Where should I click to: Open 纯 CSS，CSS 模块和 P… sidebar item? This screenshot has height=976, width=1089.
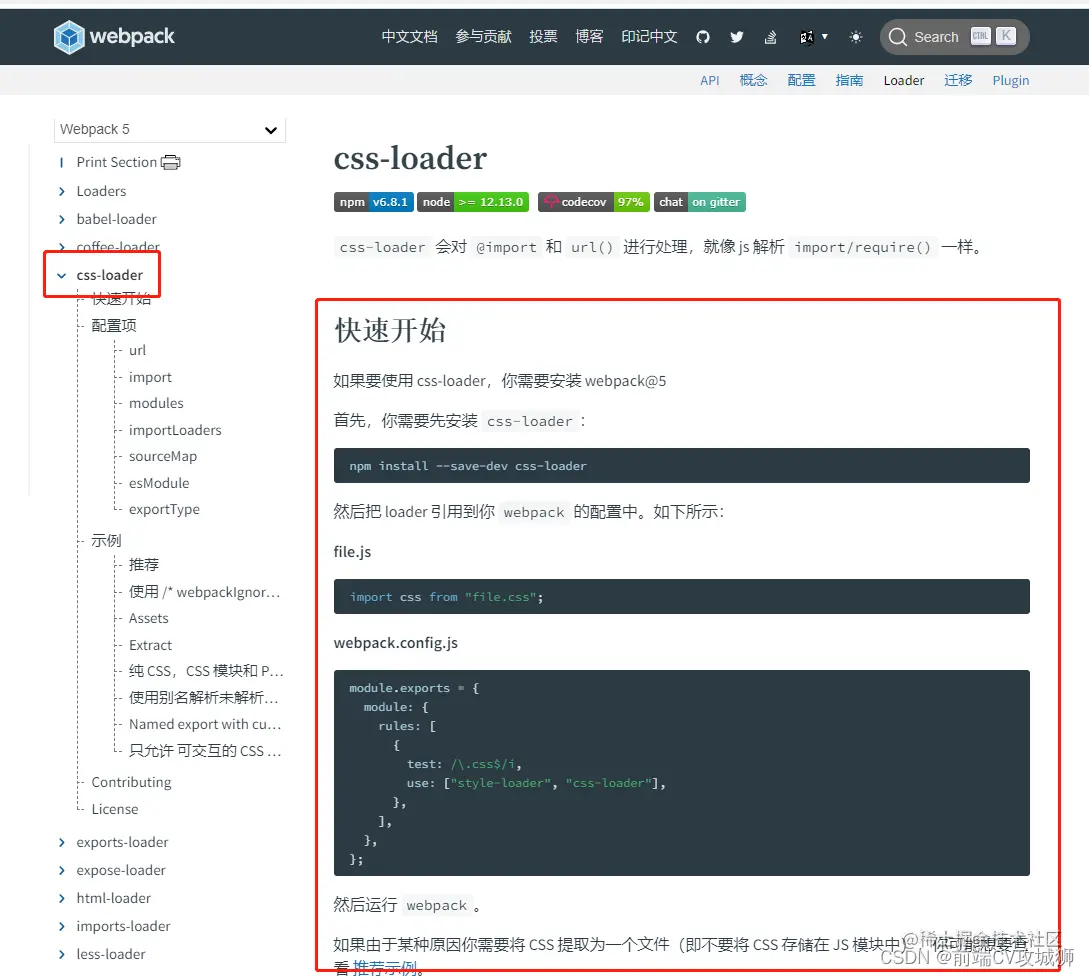[x=206, y=671]
